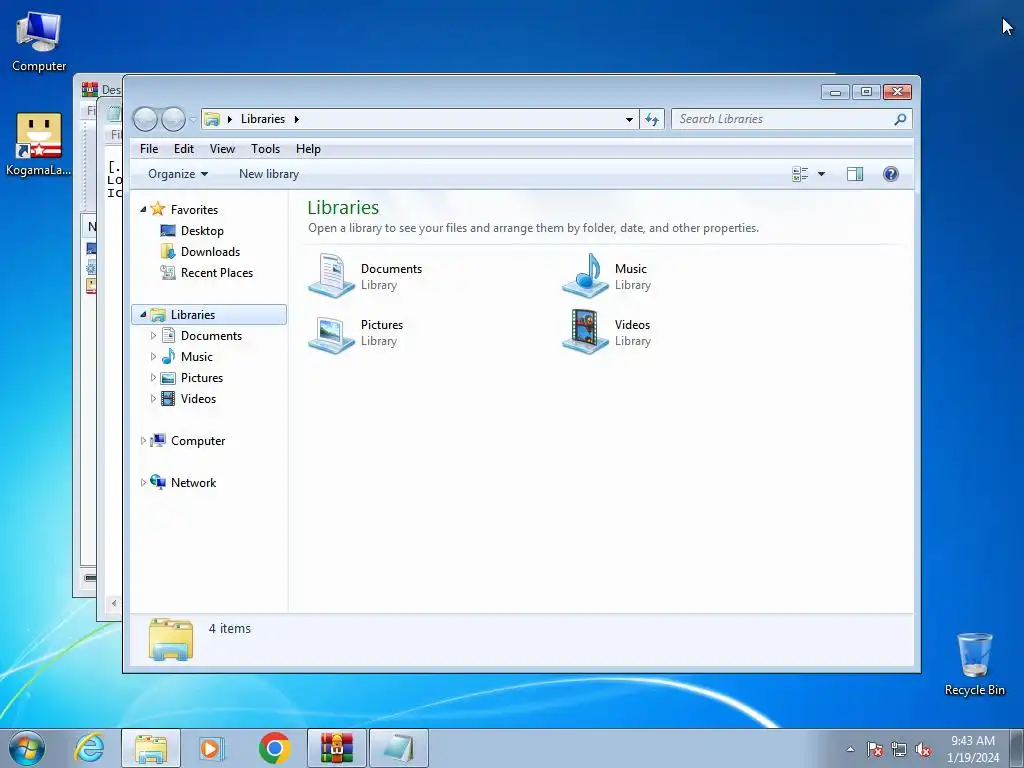The image size is (1024, 768).
Task: Switch to Notepad taskbar button
Action: pyautogui.click(x=398, y=748)
